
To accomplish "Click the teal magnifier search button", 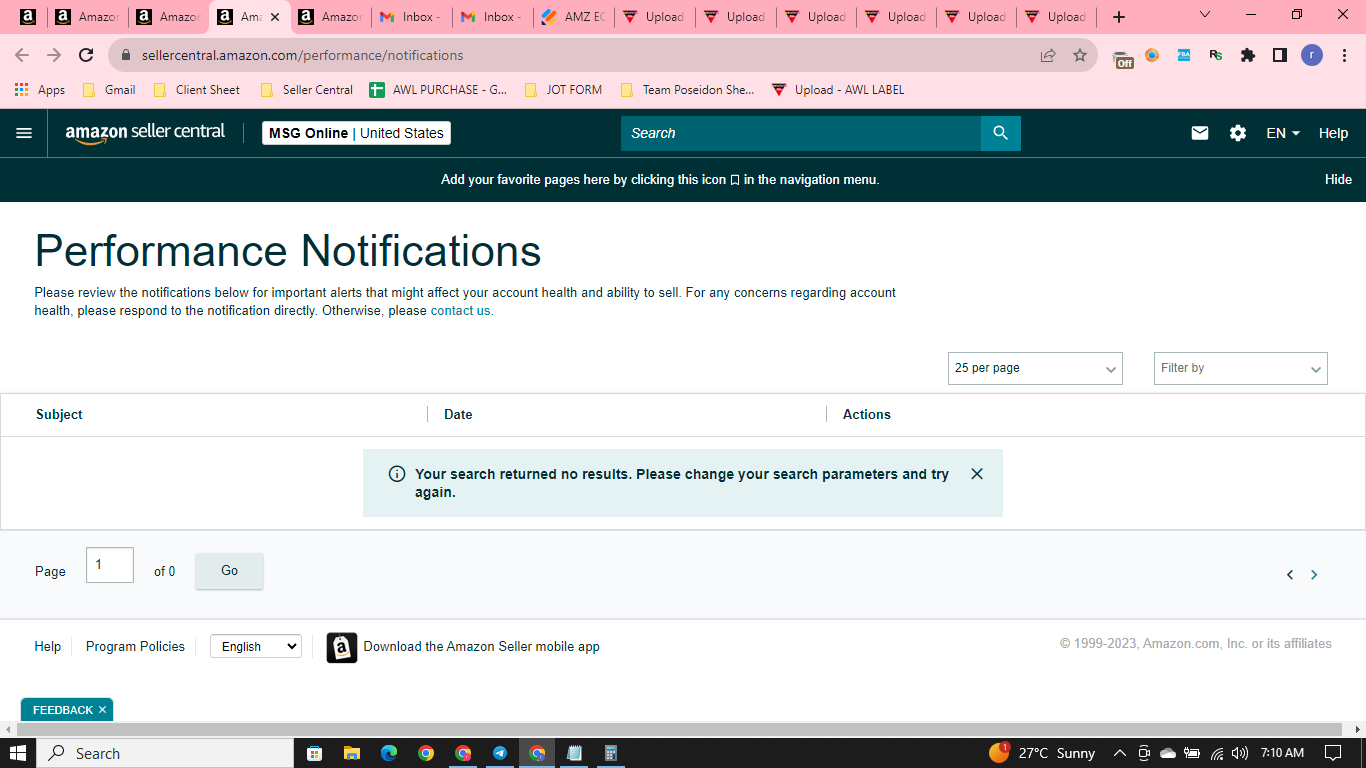I will pyautogui.click(x=1001, y=133).
